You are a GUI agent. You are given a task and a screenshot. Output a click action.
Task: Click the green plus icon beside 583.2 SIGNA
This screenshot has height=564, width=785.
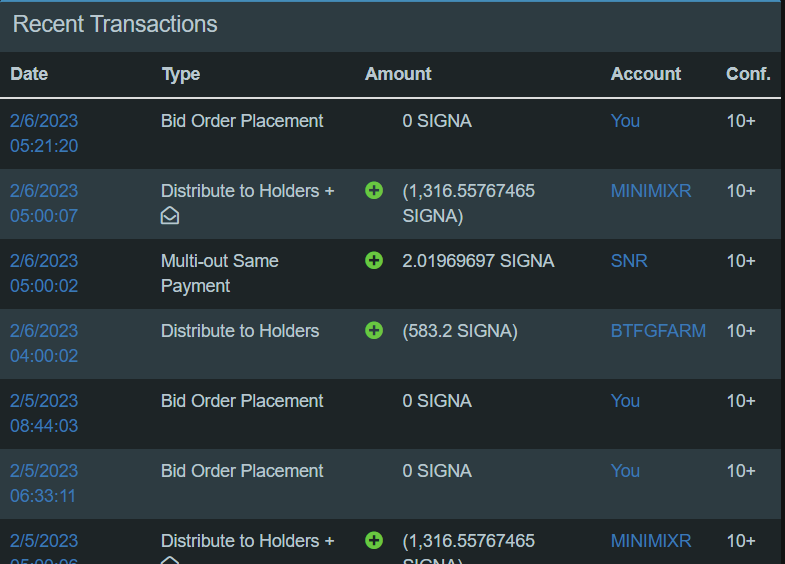click(374, 331)
